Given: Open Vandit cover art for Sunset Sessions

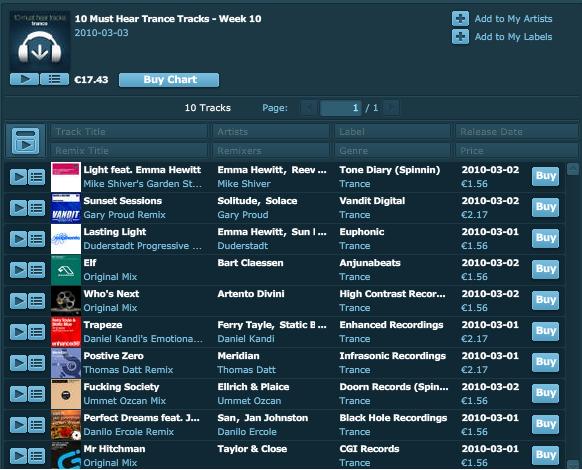Looking at the screenshot, I should [x=66, y=208].
